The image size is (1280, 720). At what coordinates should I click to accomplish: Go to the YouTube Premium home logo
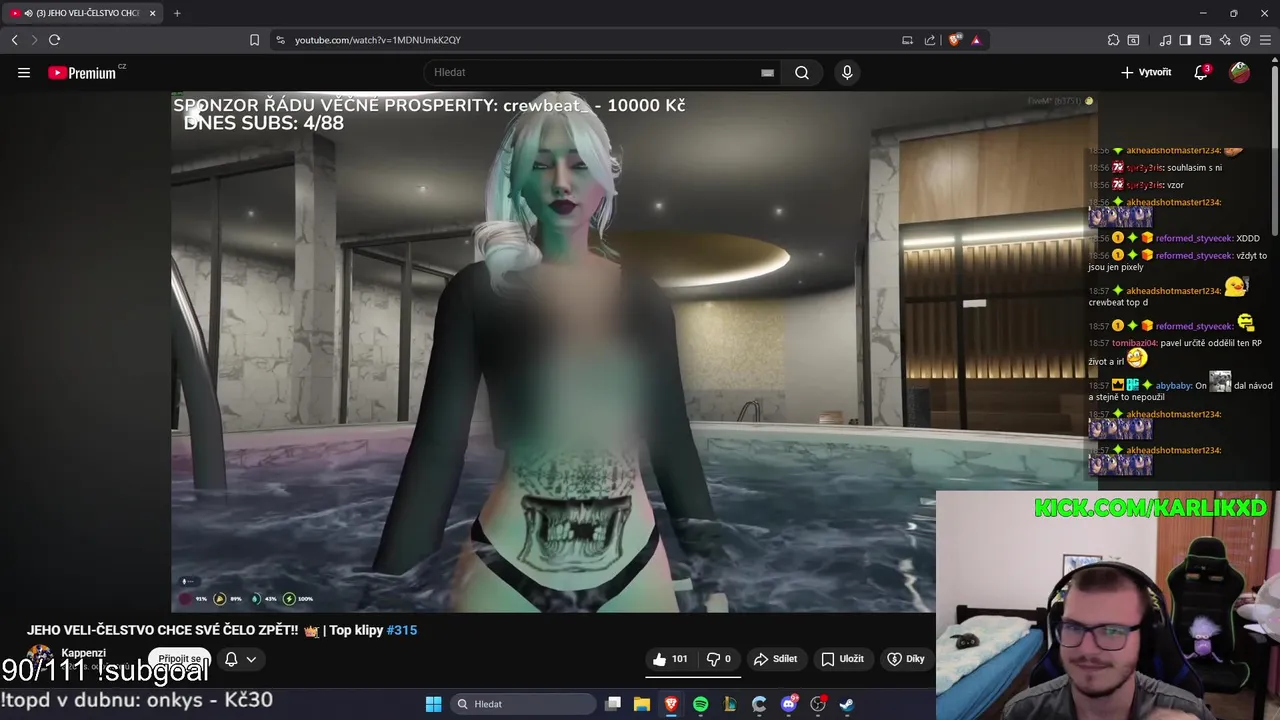[x=82, y=73]
